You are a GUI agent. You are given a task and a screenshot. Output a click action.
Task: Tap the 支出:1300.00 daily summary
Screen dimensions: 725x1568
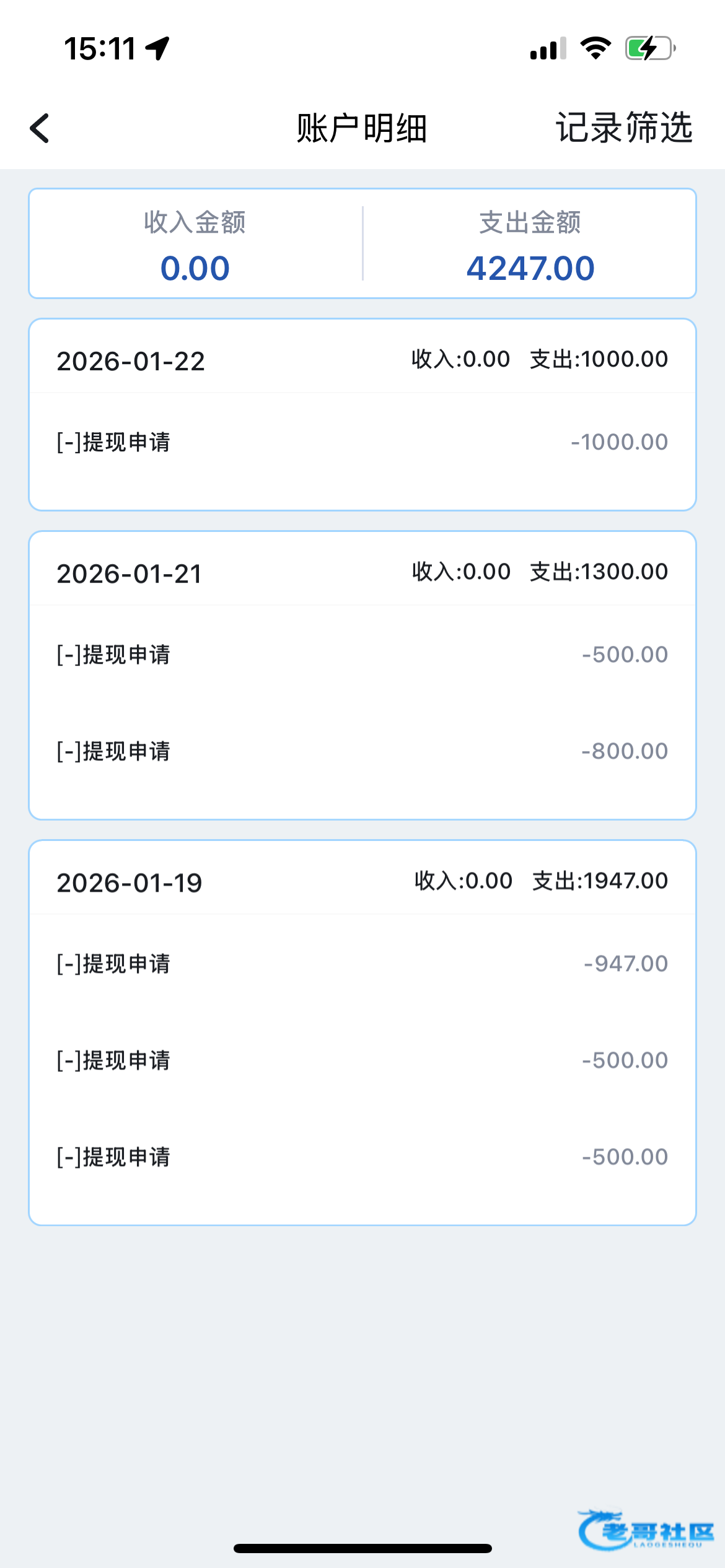(x=599, y=572)
